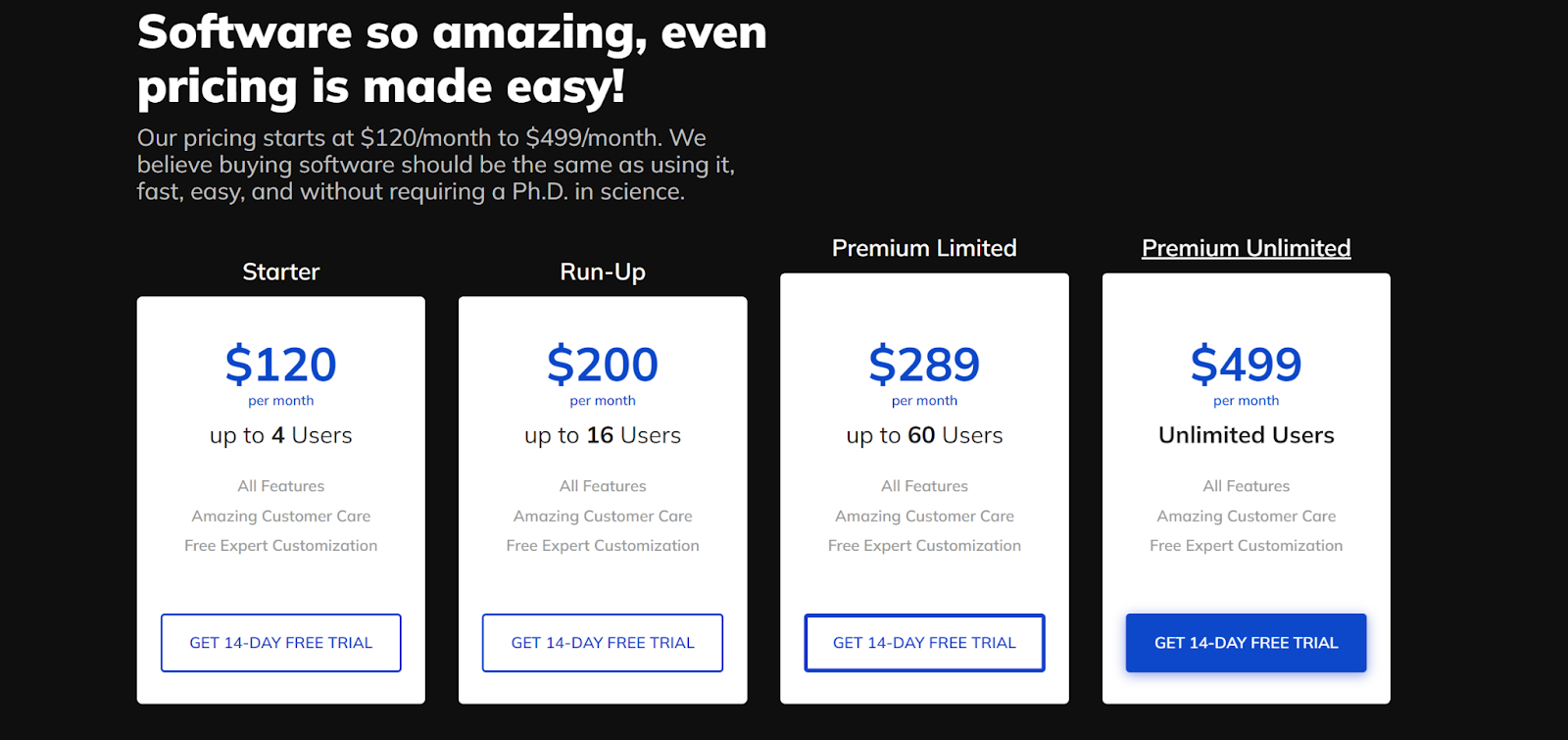This screenshot has height=740, width=1568.
Task: Click 'Amazing Customer Care' in Premium Unlimited card
Action: (x=1246, y=517)
